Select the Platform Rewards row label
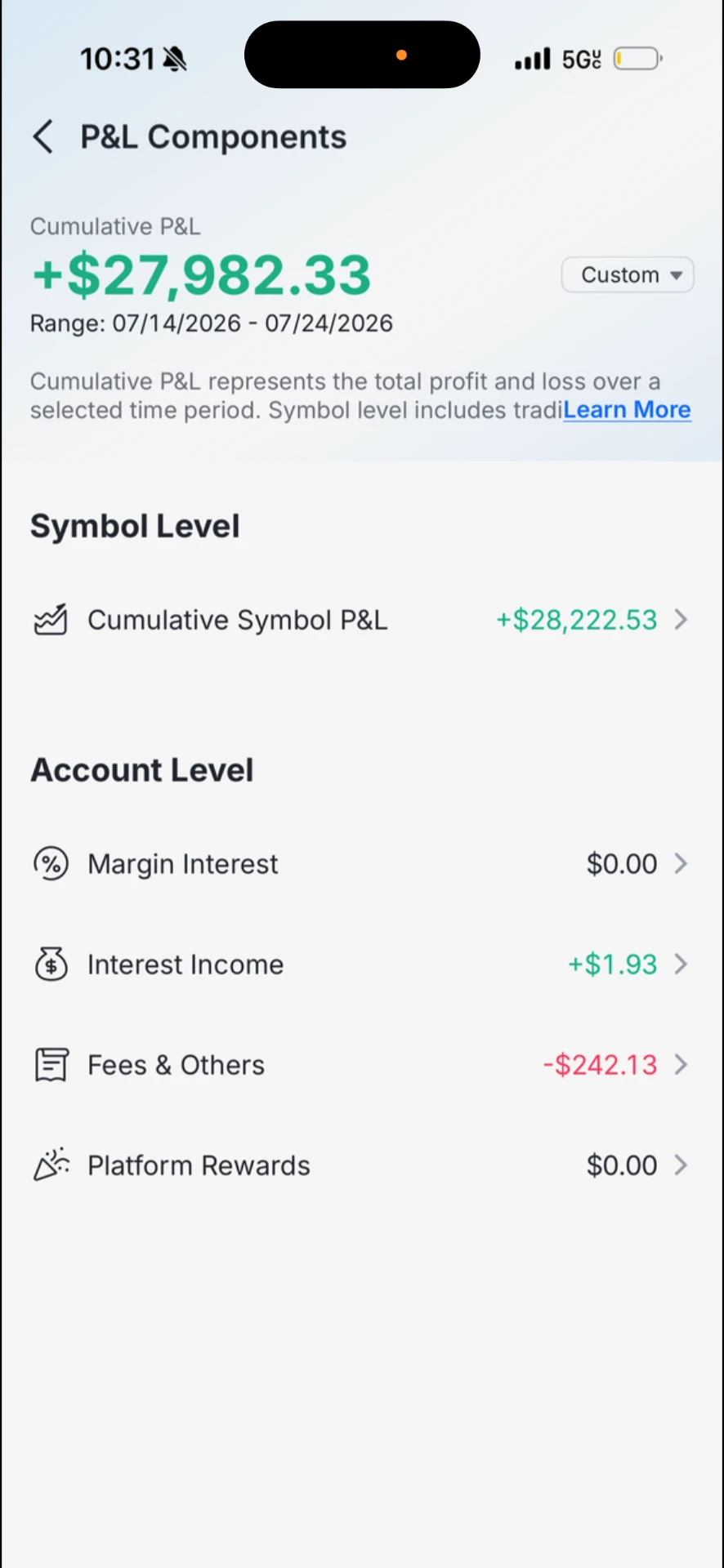The width and height of the screenshot is (724, 1568). click(199, 1165)
